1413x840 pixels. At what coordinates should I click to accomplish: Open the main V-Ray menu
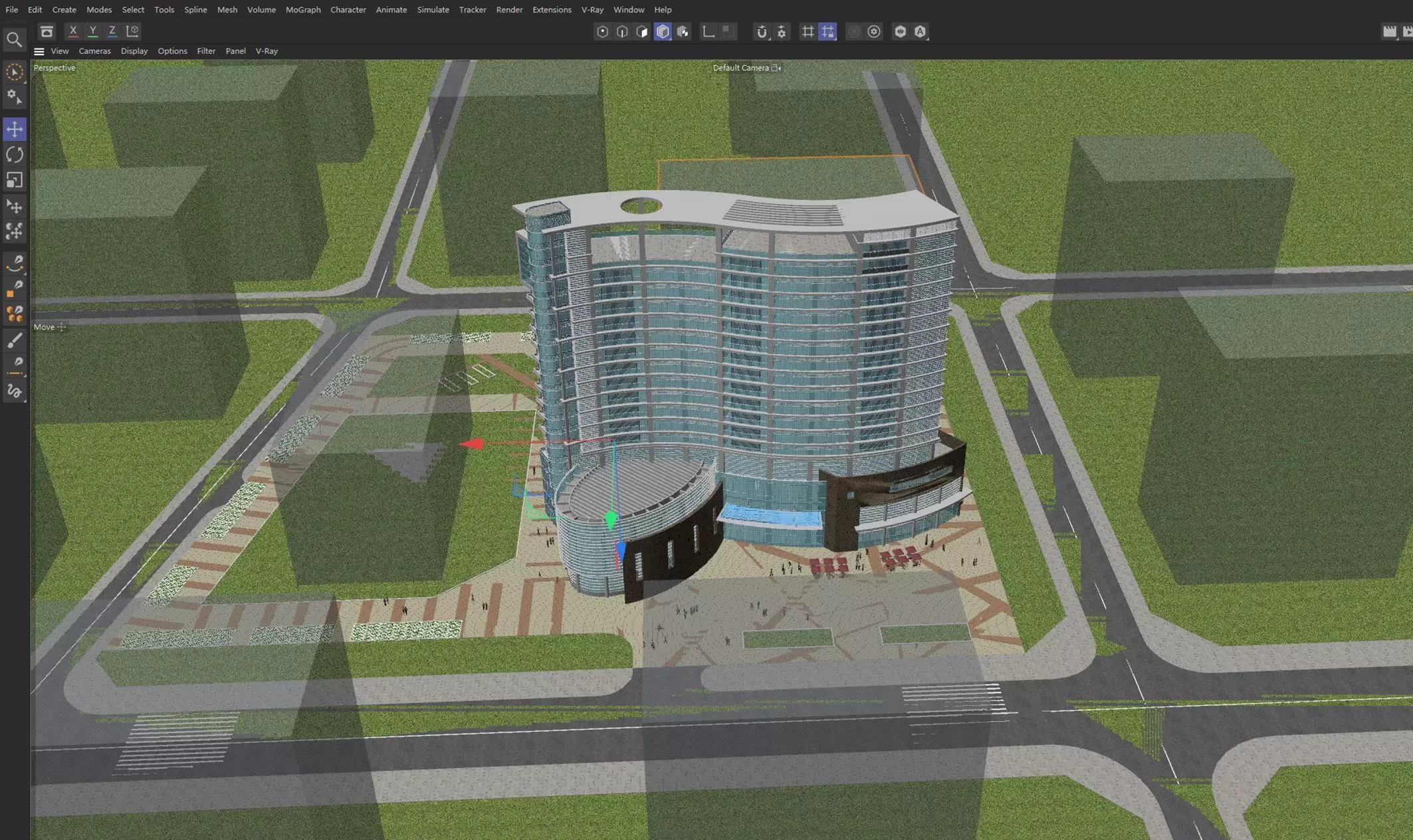click(x=592, y=9)
